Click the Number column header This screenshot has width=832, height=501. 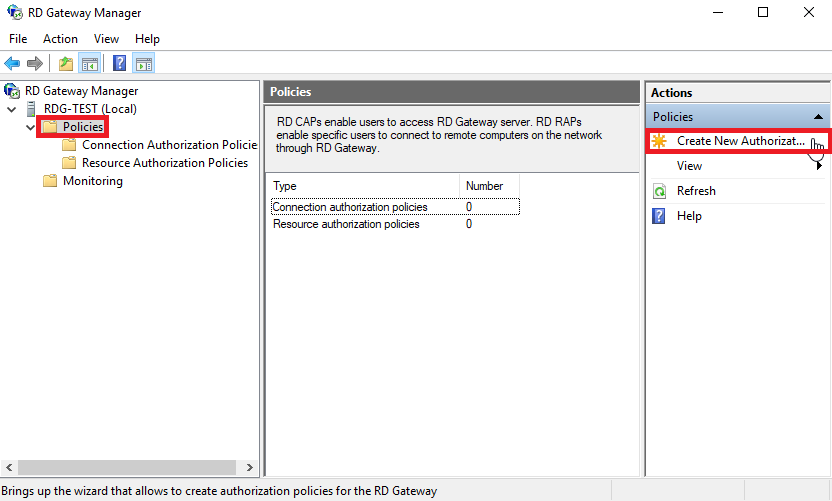coord(490,186)
